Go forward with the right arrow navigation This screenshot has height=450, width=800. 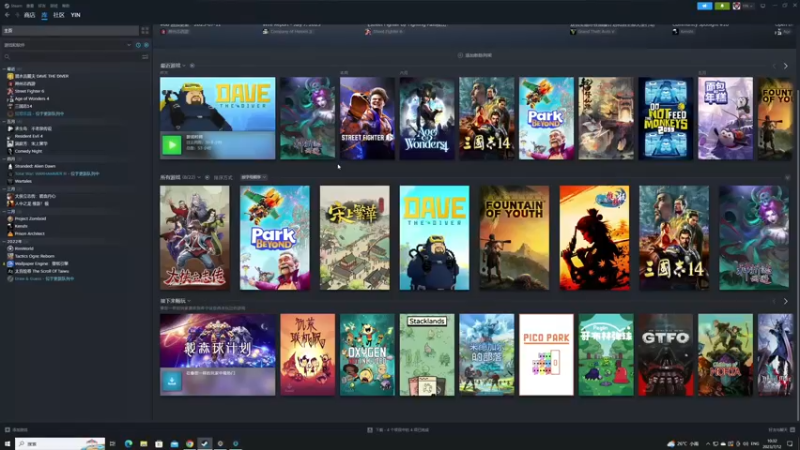(17, 15)
